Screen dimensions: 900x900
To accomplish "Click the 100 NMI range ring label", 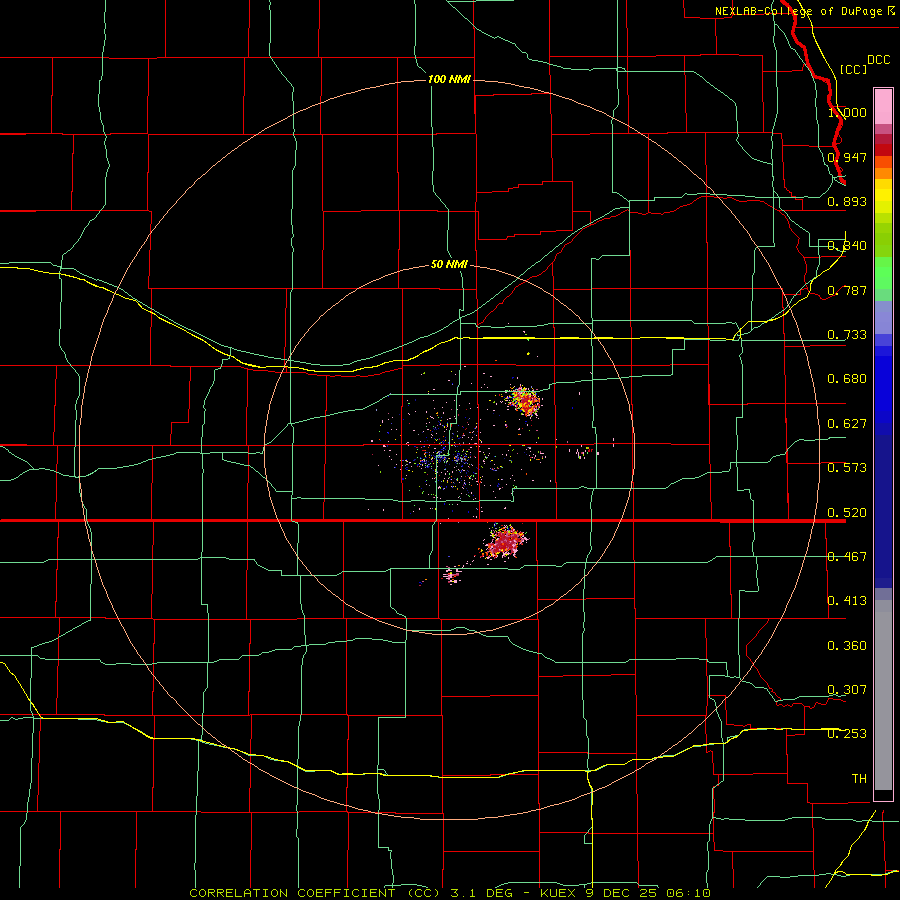I will pyautogui.click(x=449, y=79).
